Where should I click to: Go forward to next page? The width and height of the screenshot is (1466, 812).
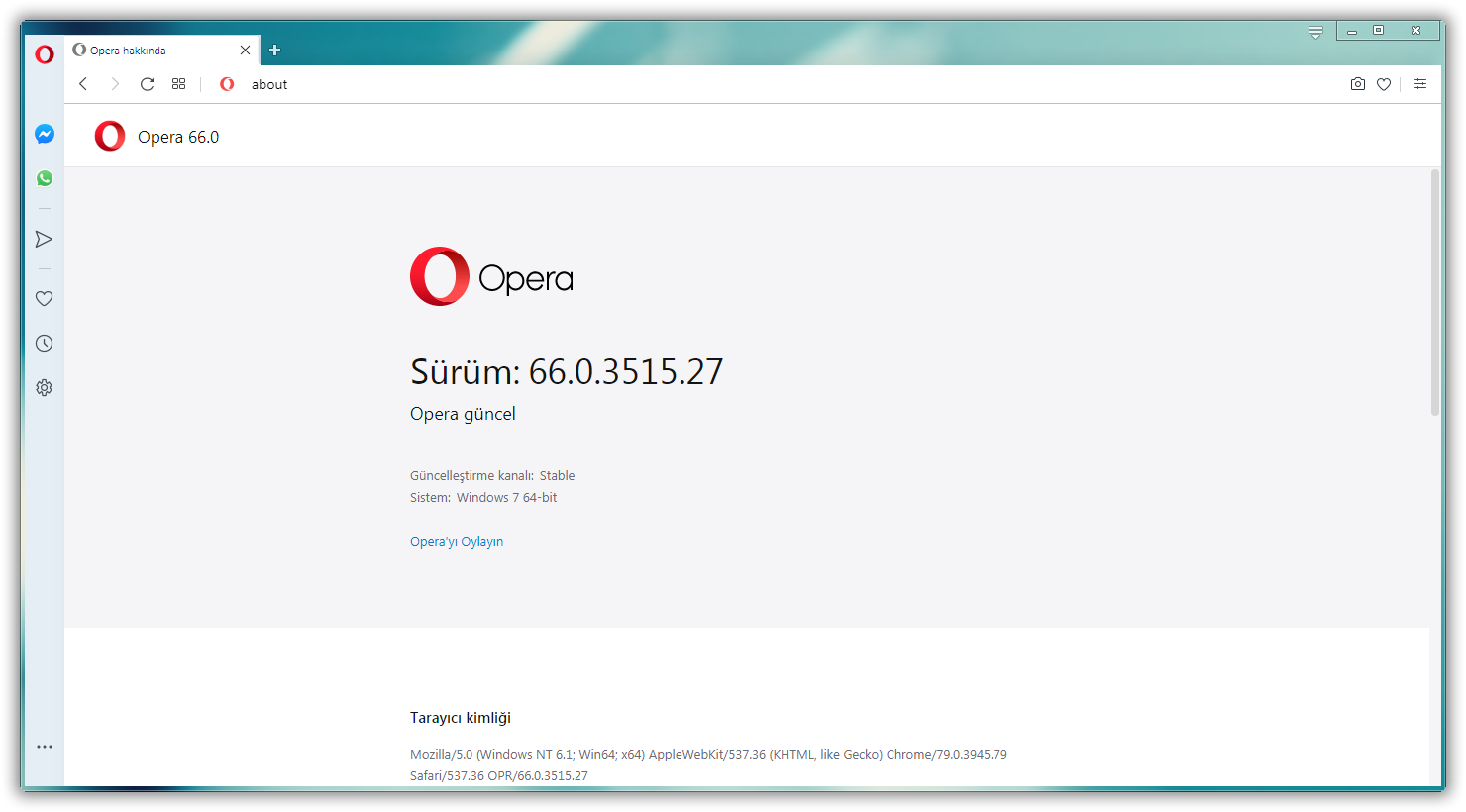point(115,84)
